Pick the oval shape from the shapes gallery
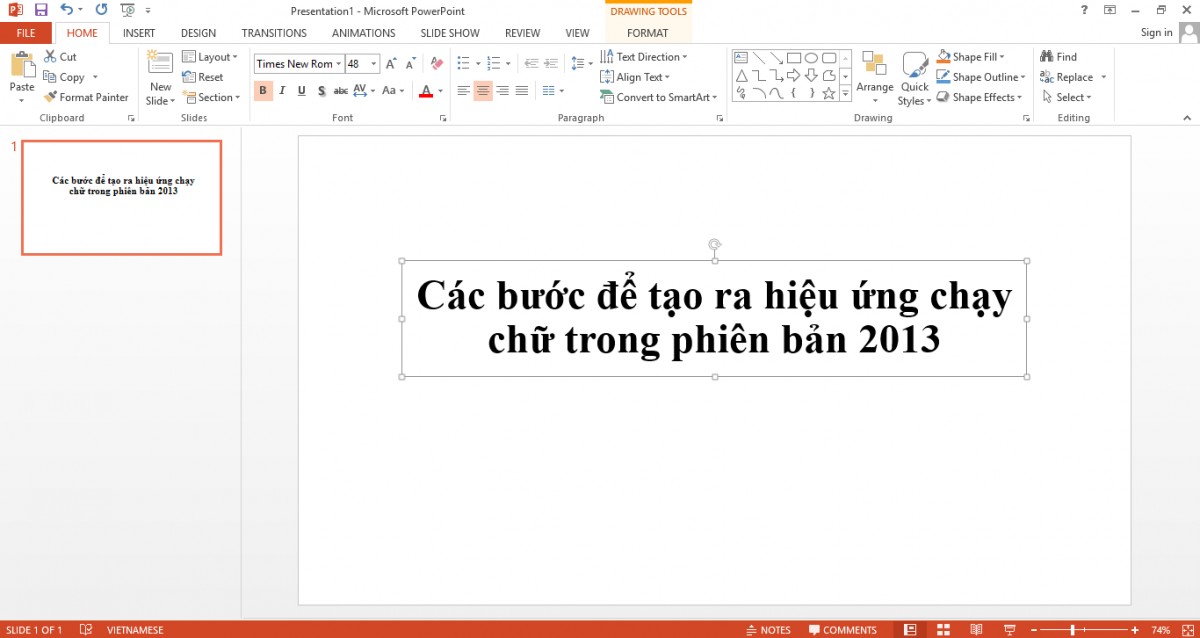The width and height of the screenshot is (1200, 638). 811,57
